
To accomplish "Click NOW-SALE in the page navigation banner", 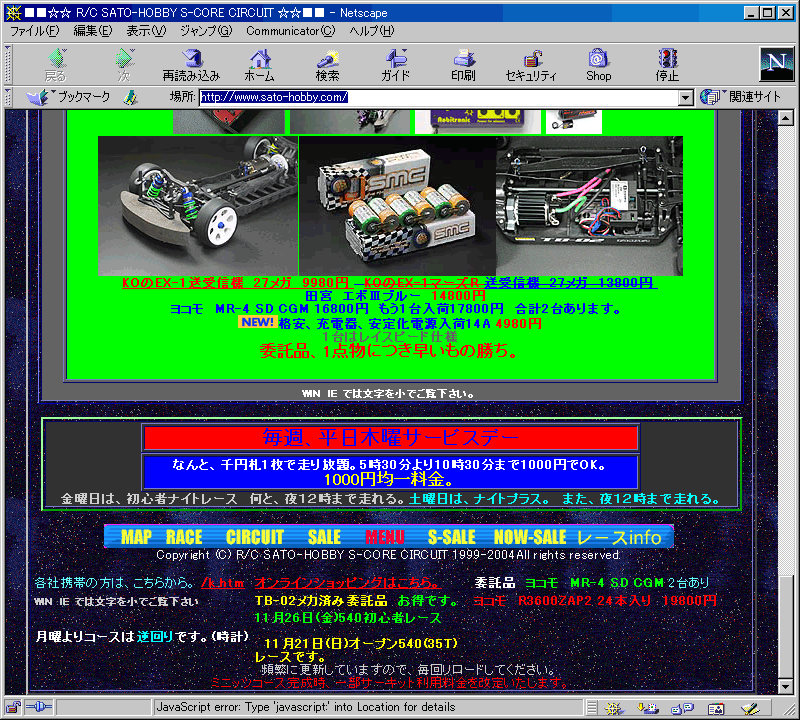I will pos(530,537).
